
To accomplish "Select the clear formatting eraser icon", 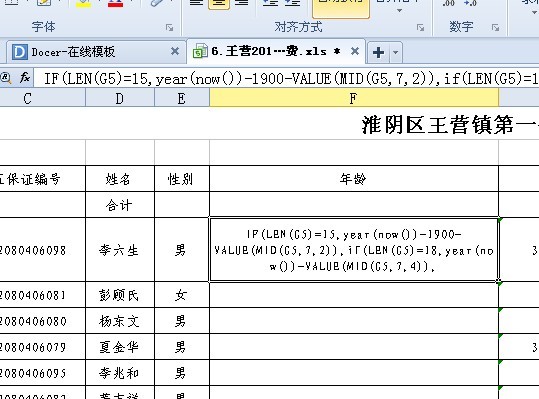I will (x=157, y=3).
